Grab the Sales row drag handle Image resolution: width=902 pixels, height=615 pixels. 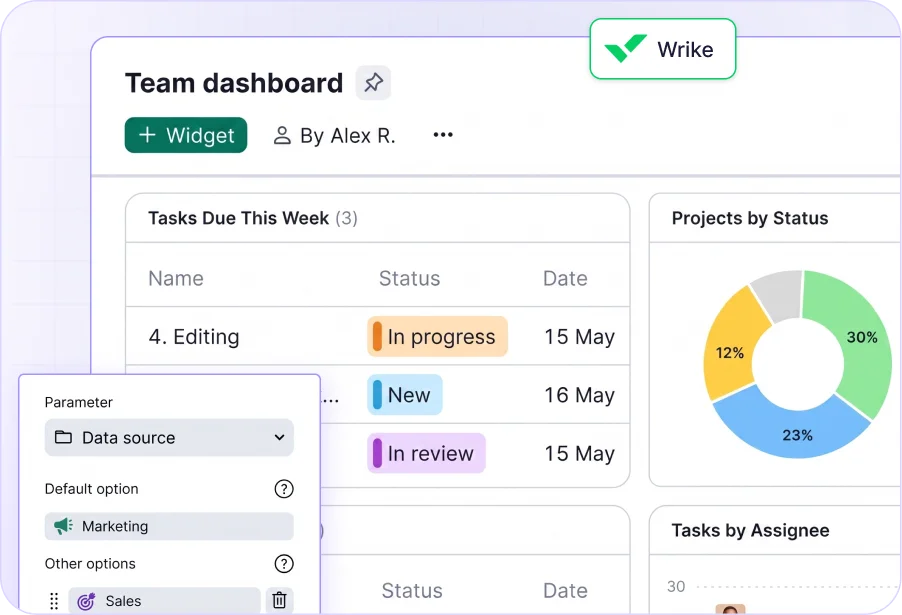pyautogui.click(x=54, y=601)
